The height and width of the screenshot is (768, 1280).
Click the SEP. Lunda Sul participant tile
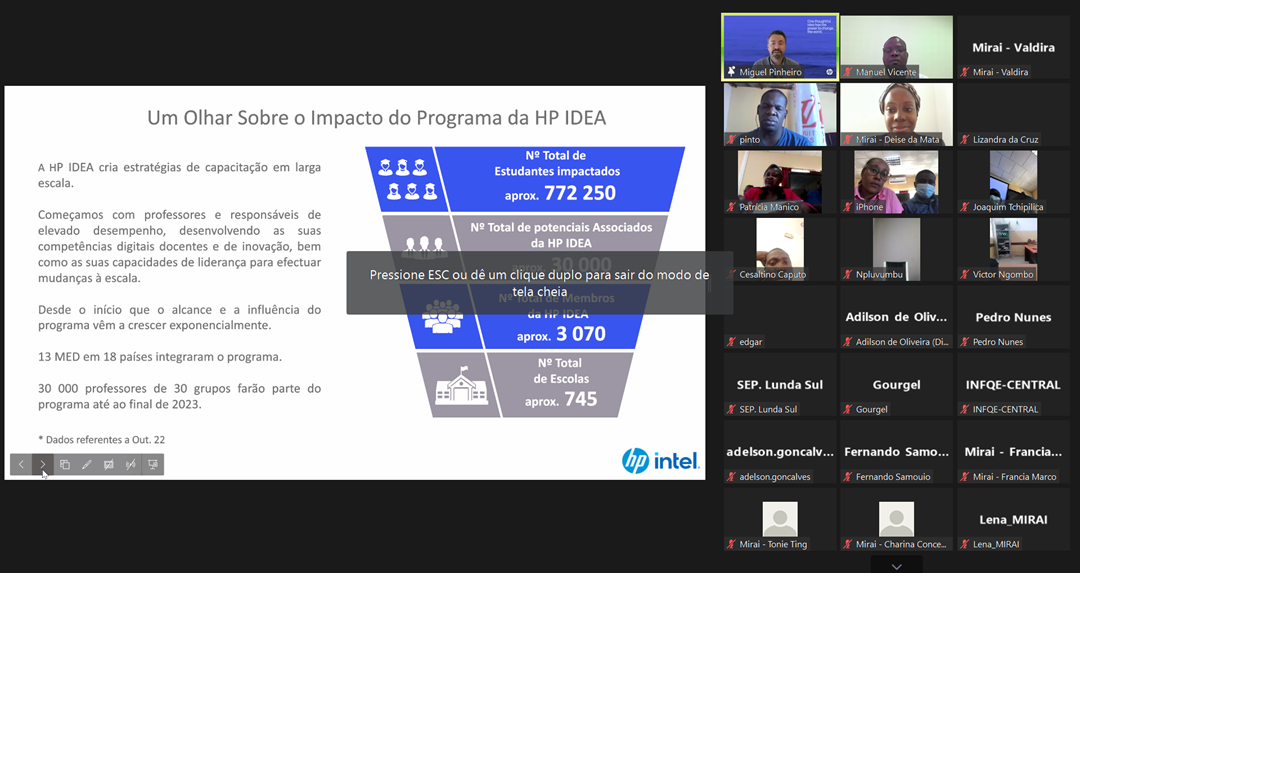pyautogui.click(x=780, y=384)
